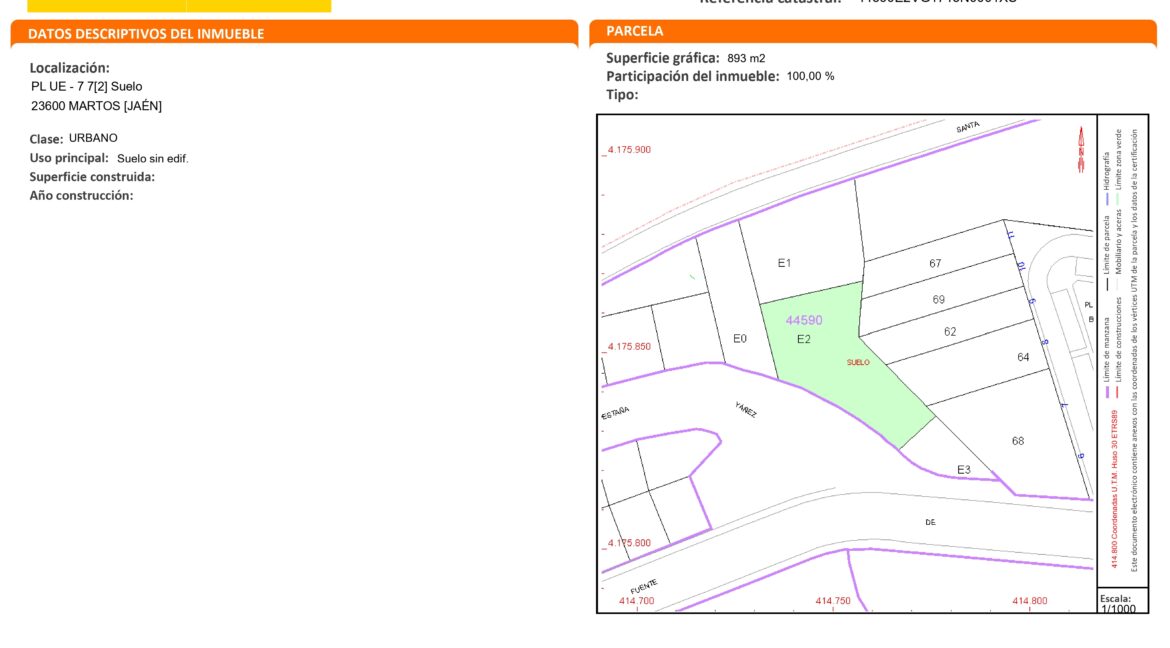Click the 'Año construcción:' label
This screenshot has width=1170, height=648.
point(81,196)
